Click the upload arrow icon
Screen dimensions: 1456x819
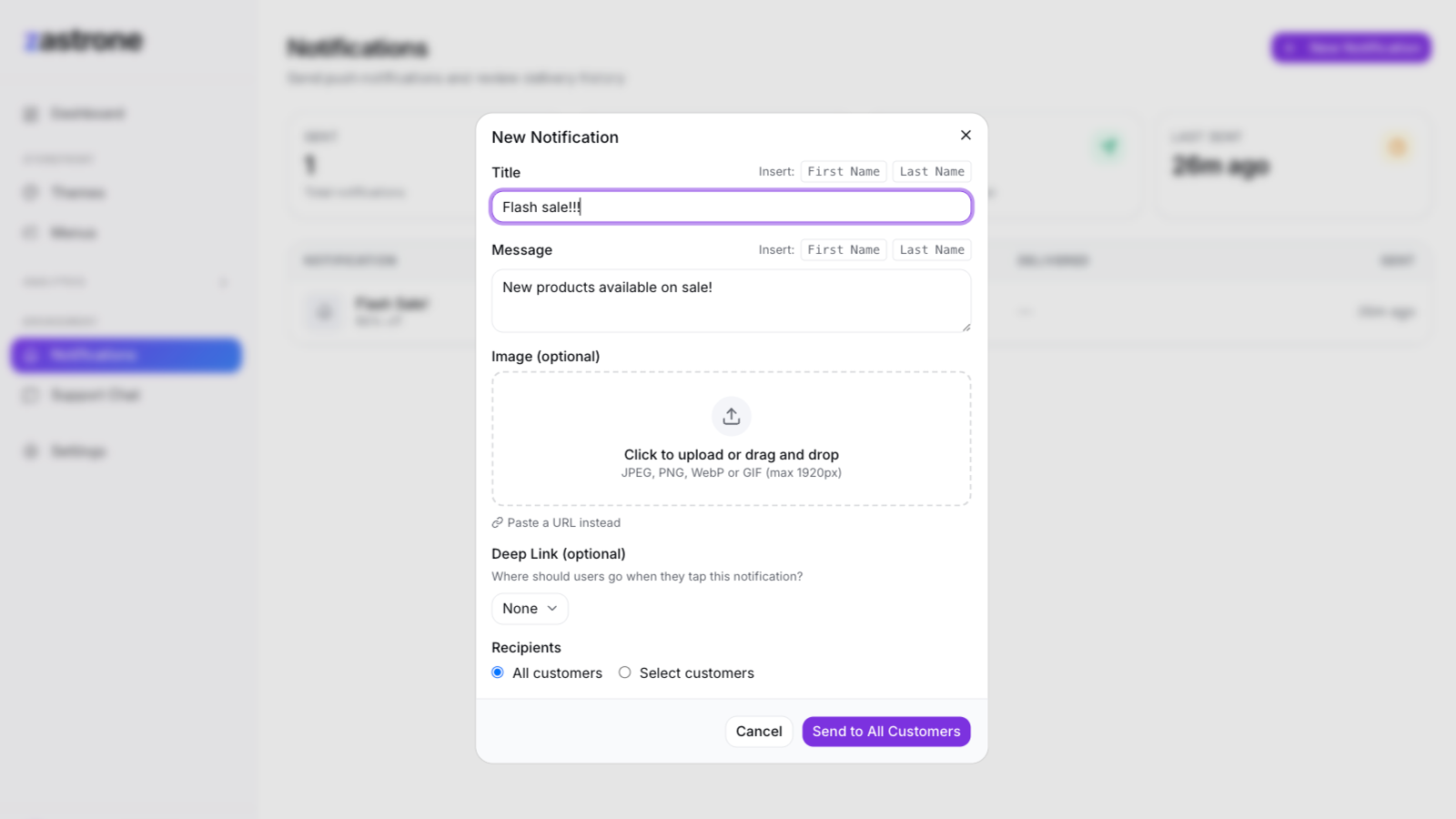point(732,416)
